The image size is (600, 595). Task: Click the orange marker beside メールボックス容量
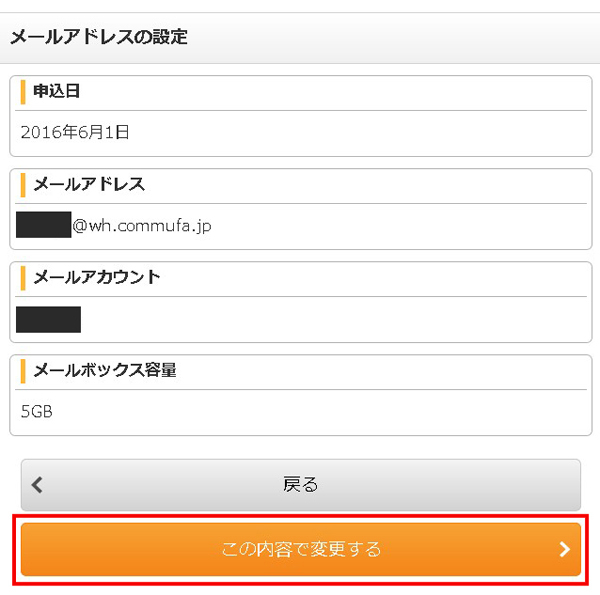(x=23, y=370)
